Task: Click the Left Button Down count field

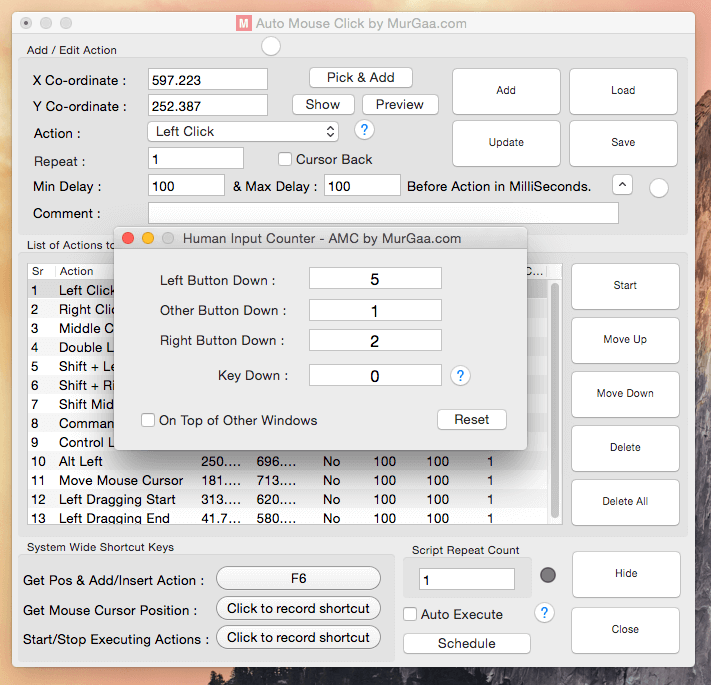Action: 375,278
